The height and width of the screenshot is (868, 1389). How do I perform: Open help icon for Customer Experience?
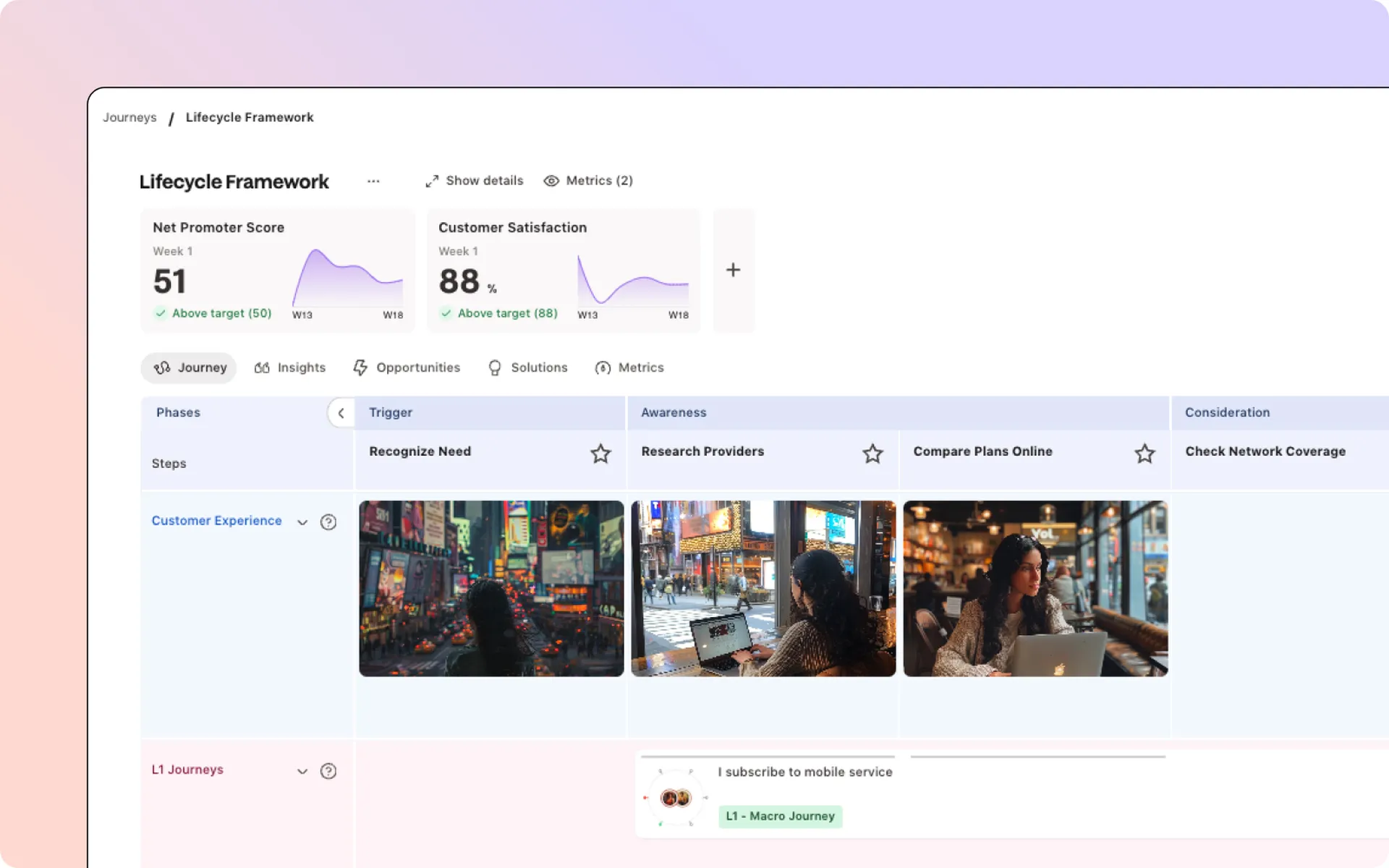tap(328, 522)
